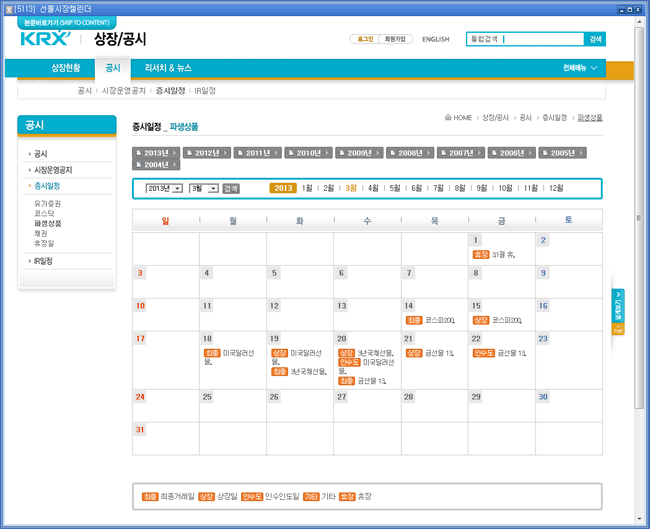Viewport: 650px width, 529px height.
Task: Click the 최종 badge on March 18
Action: [211, 353]
